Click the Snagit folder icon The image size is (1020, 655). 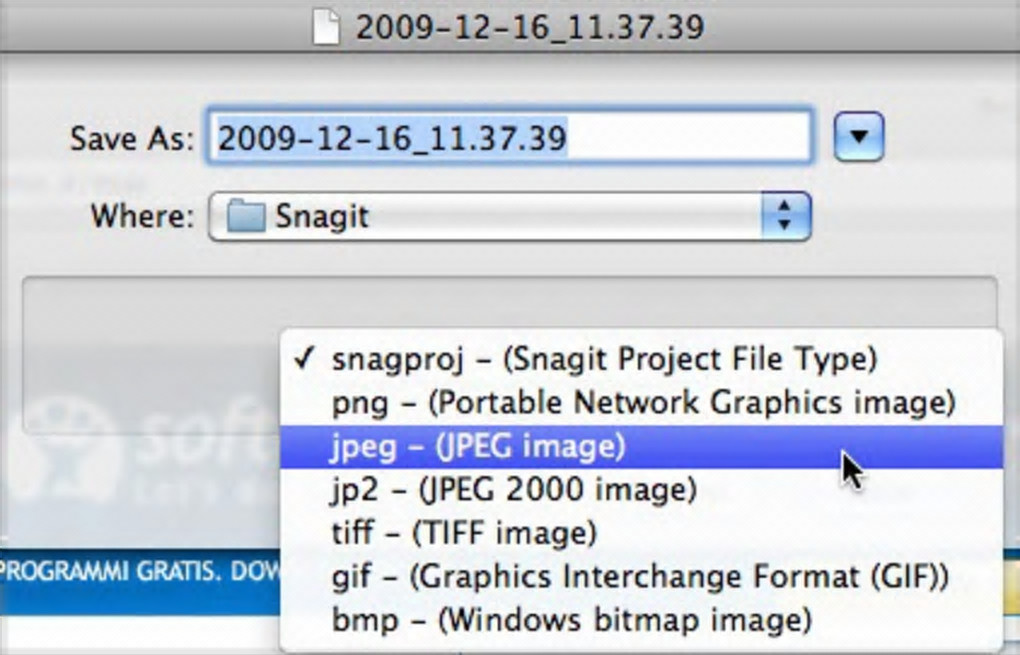[246, 216]
